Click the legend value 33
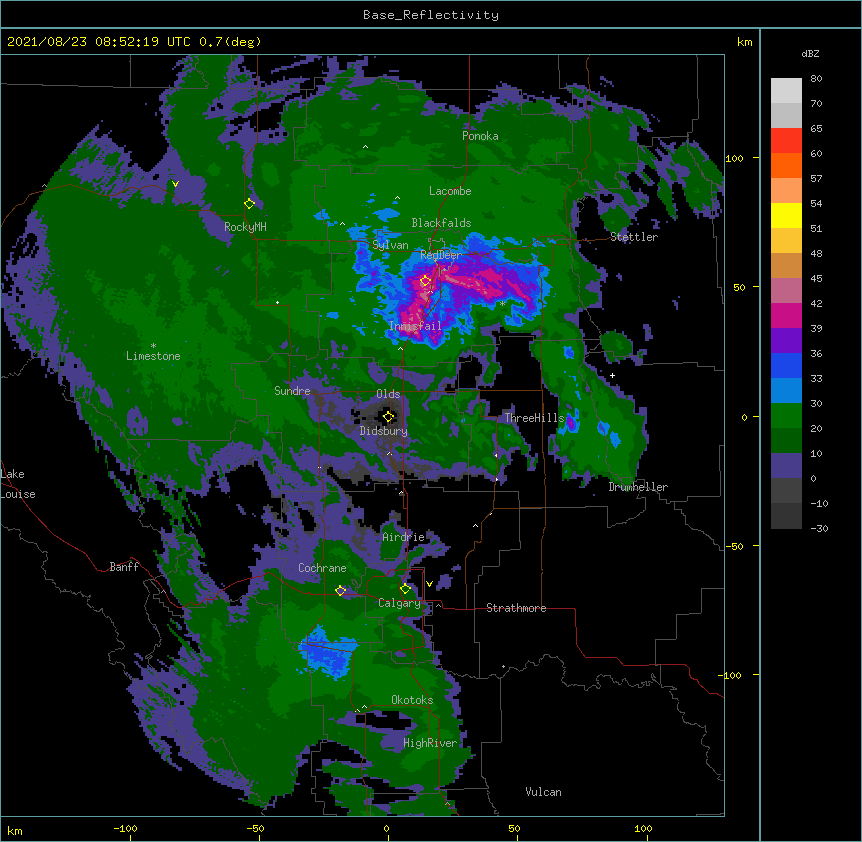Viewport: 862px width, 842px height. pos(816,378)
